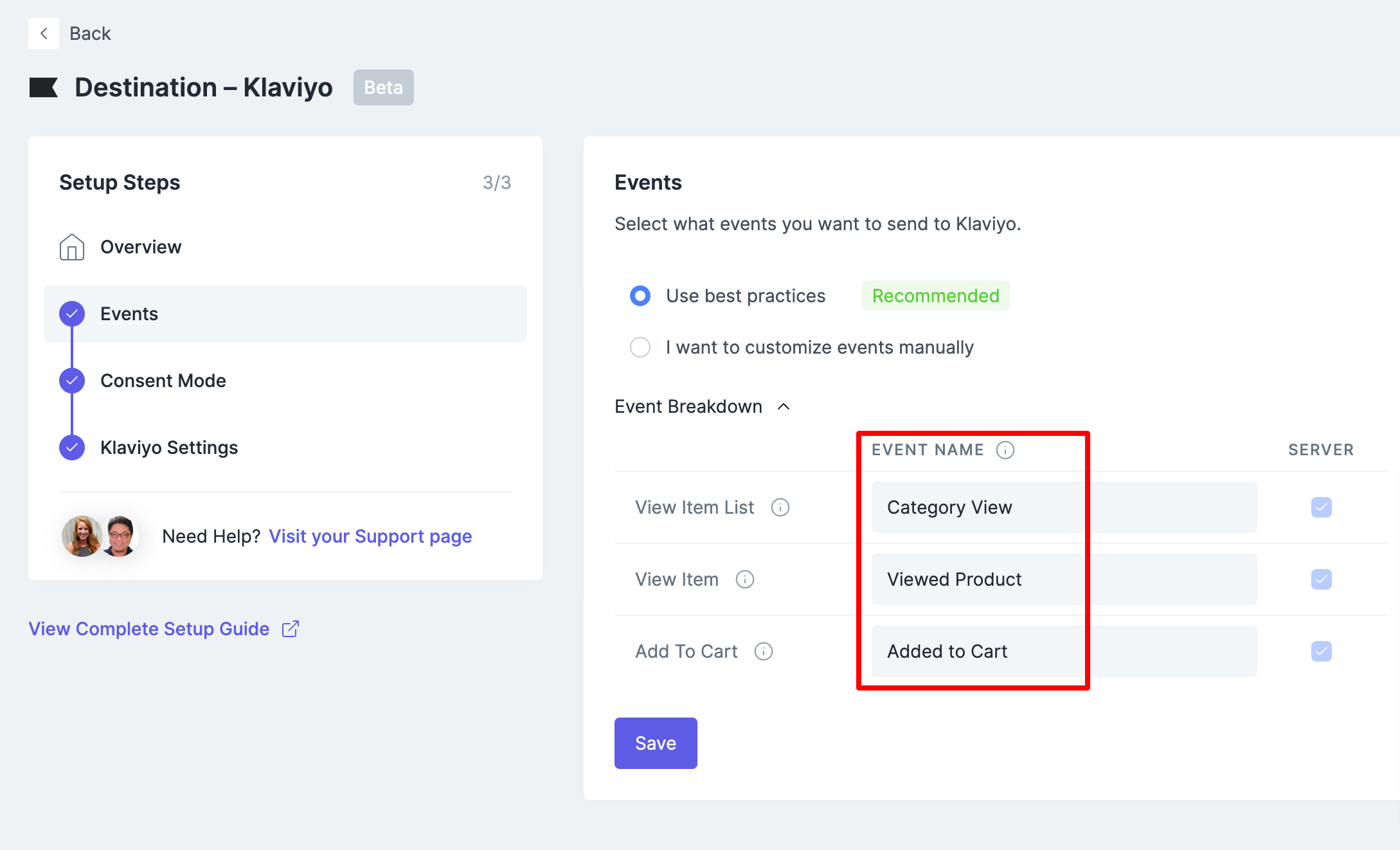
Task: Choose 'I want to customize events manually'
Action: point(640,347)
